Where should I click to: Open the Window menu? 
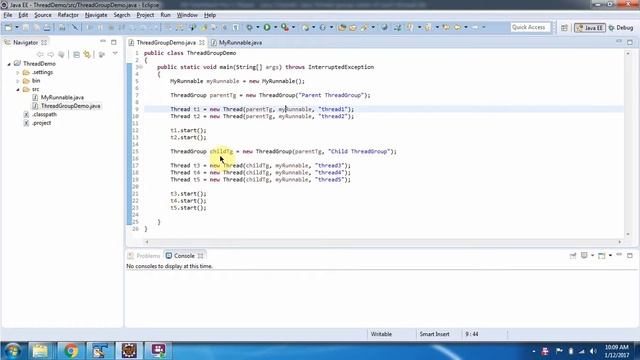click(x=187, y=15)
